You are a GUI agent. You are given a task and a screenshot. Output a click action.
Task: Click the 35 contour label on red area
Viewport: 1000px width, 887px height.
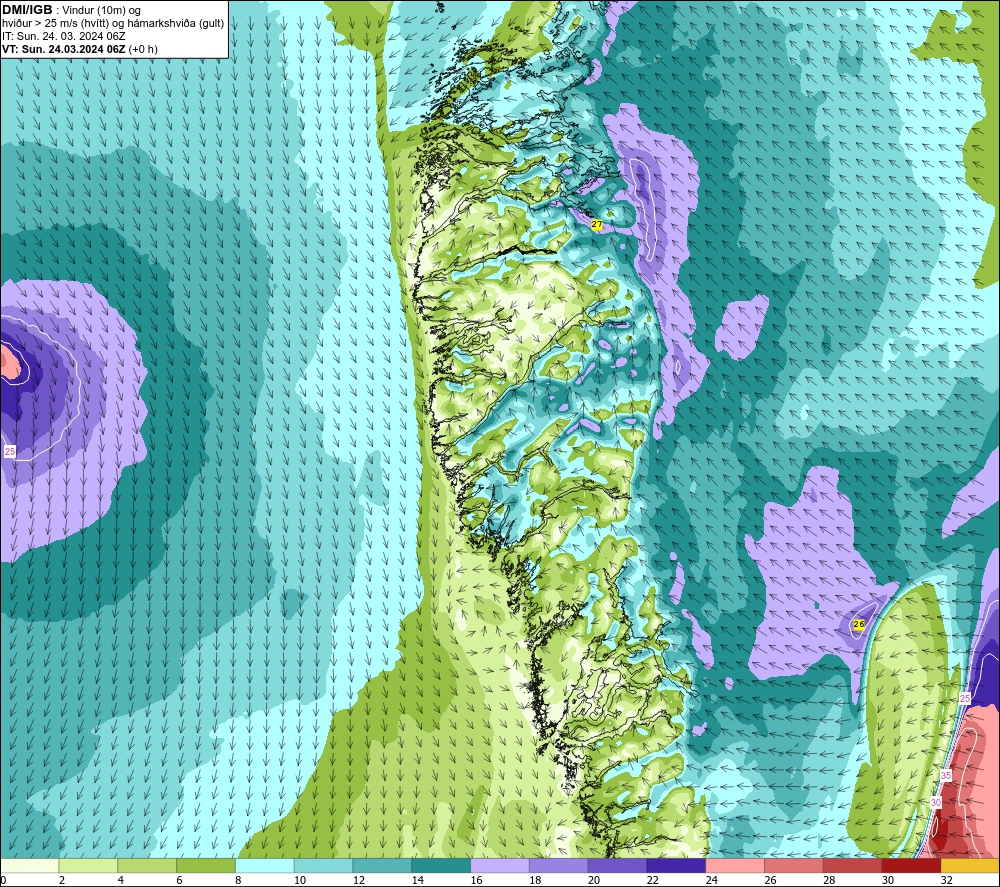(946, 775)
